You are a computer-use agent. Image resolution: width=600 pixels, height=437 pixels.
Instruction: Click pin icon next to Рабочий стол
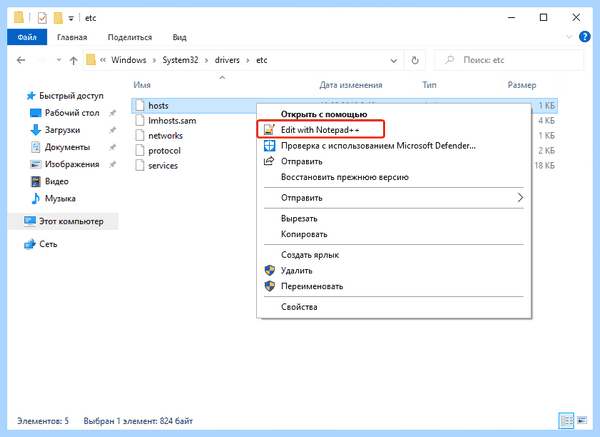(x=112, y=113)
